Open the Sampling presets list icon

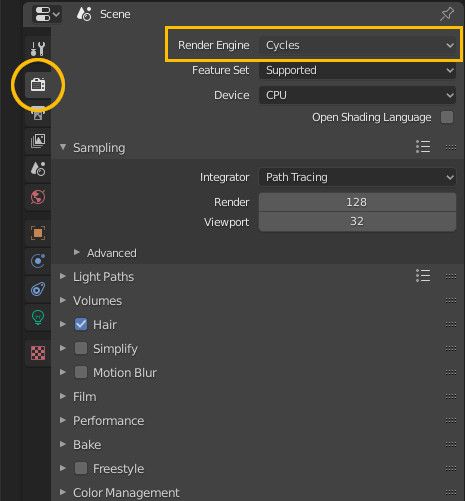pos(423,147)
